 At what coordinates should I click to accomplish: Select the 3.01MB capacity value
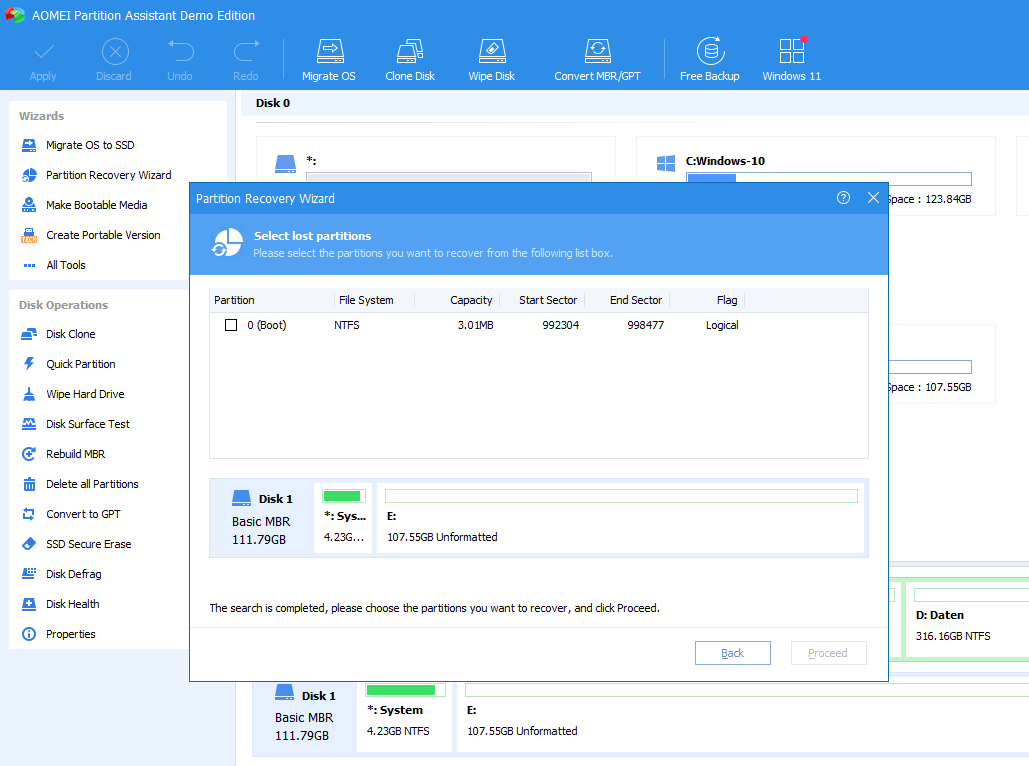click(x=475, y=325)
